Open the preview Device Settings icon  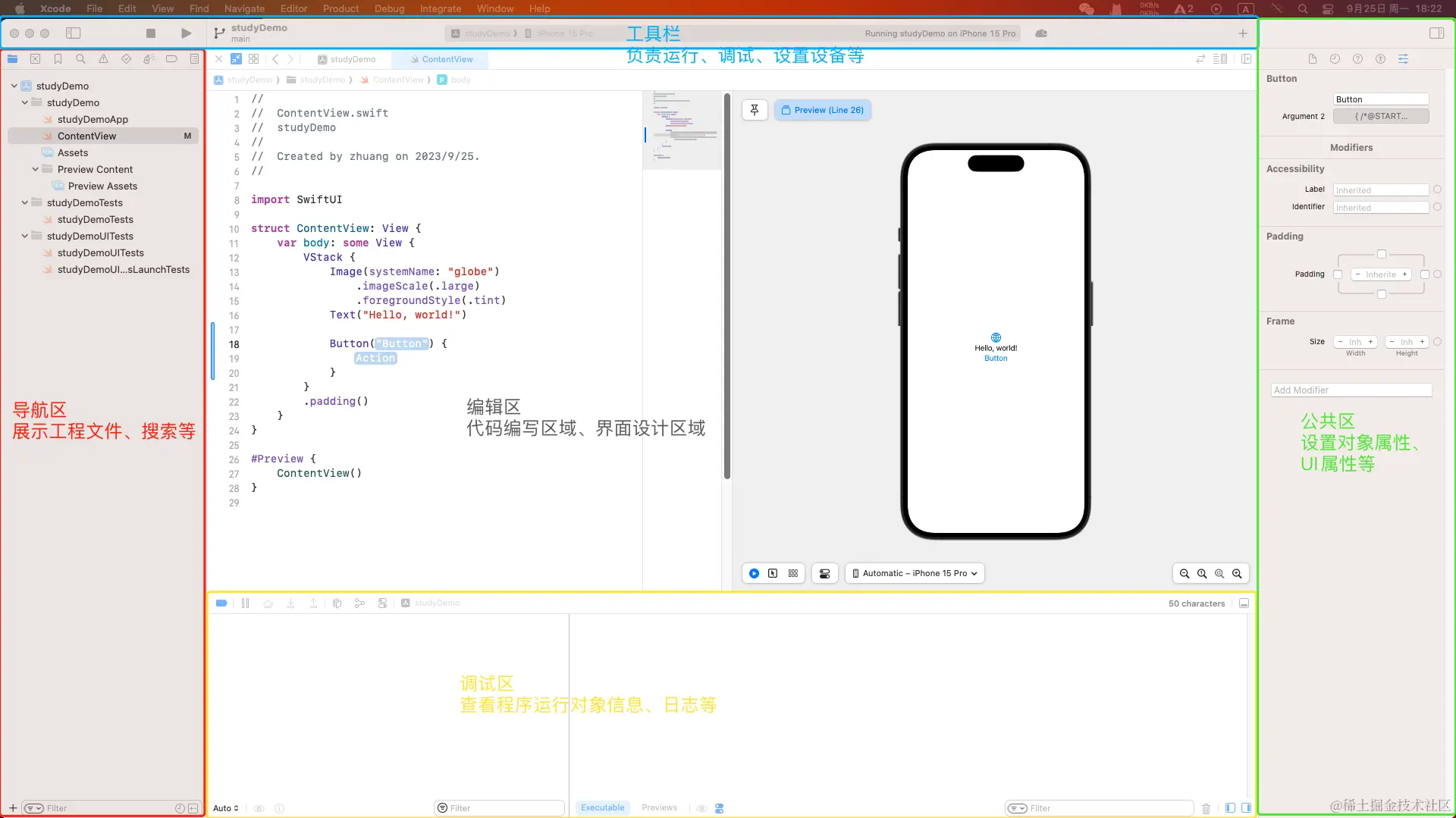click(824, 574)
